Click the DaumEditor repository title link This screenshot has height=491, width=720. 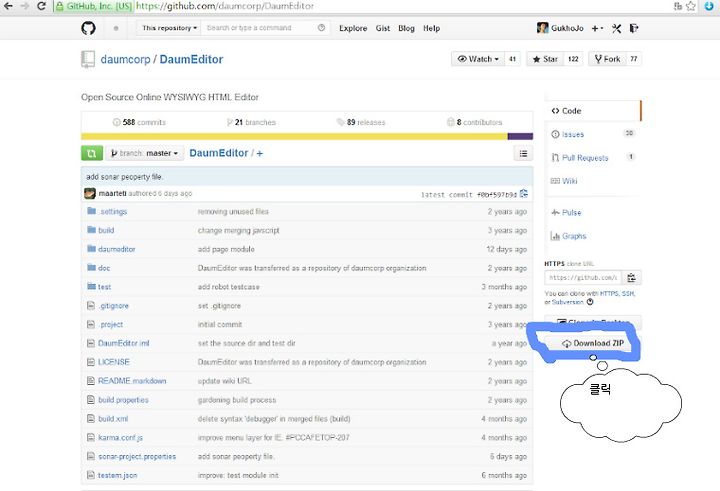coord(191,59)
